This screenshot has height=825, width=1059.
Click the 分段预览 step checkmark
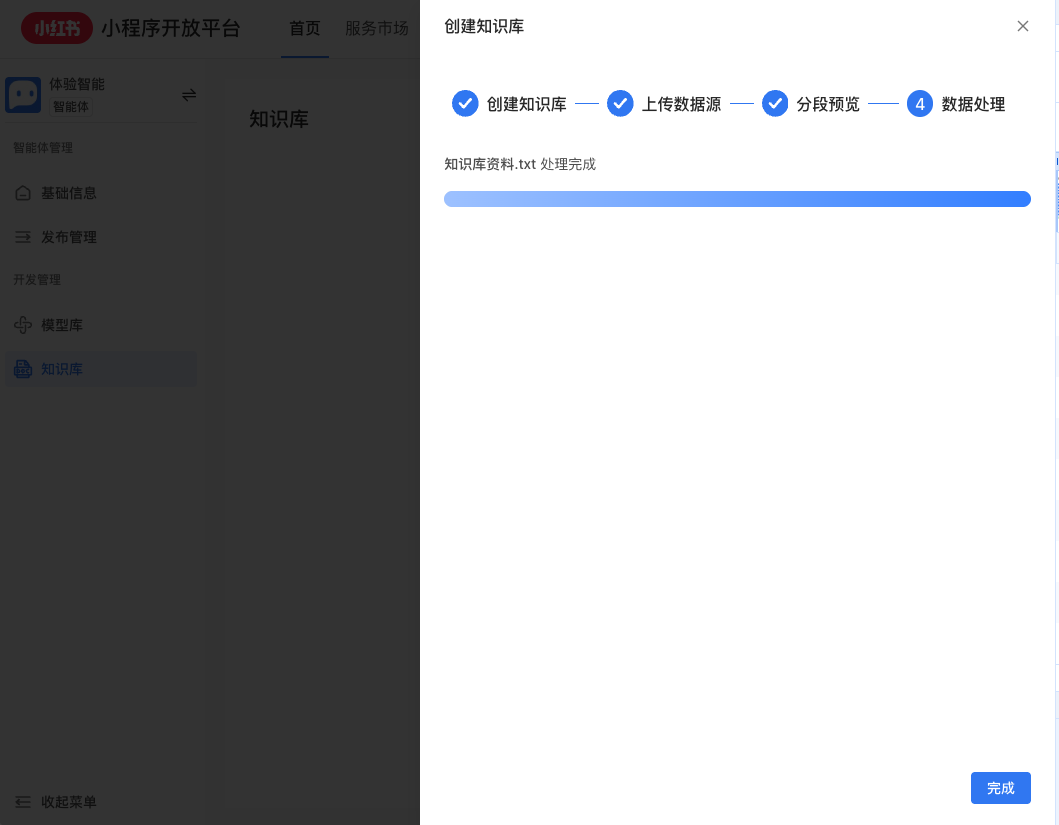[x=775, y=103]
